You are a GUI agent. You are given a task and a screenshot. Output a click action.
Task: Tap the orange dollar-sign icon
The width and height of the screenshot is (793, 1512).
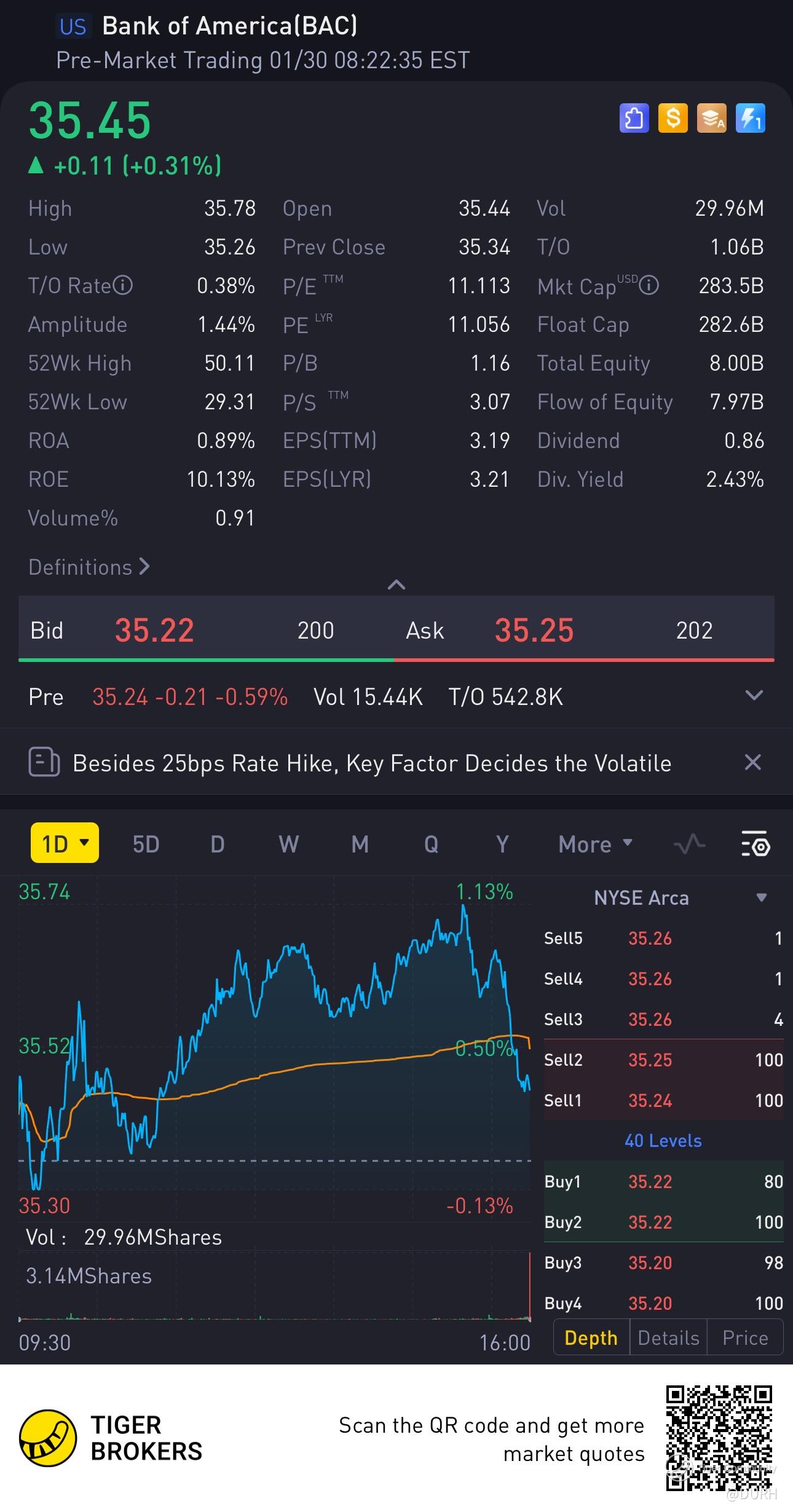pos(673,117)
